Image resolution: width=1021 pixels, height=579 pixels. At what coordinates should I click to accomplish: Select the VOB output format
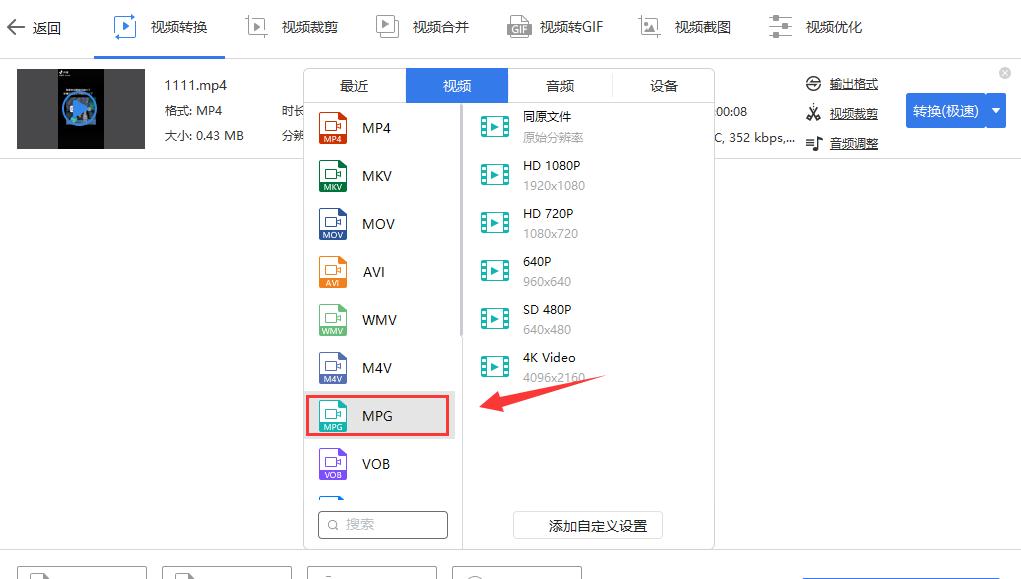tap(377, 463)
